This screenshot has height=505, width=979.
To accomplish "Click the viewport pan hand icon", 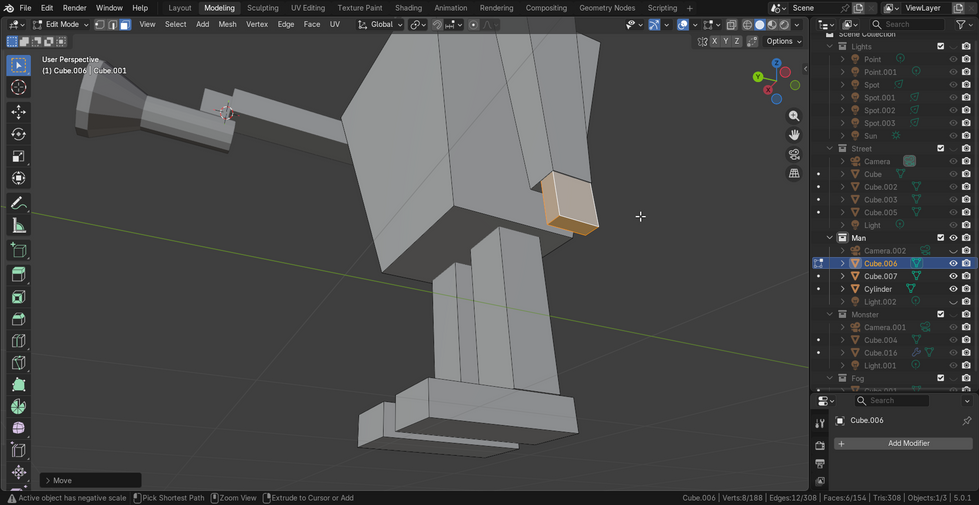I will coord(794,135).
